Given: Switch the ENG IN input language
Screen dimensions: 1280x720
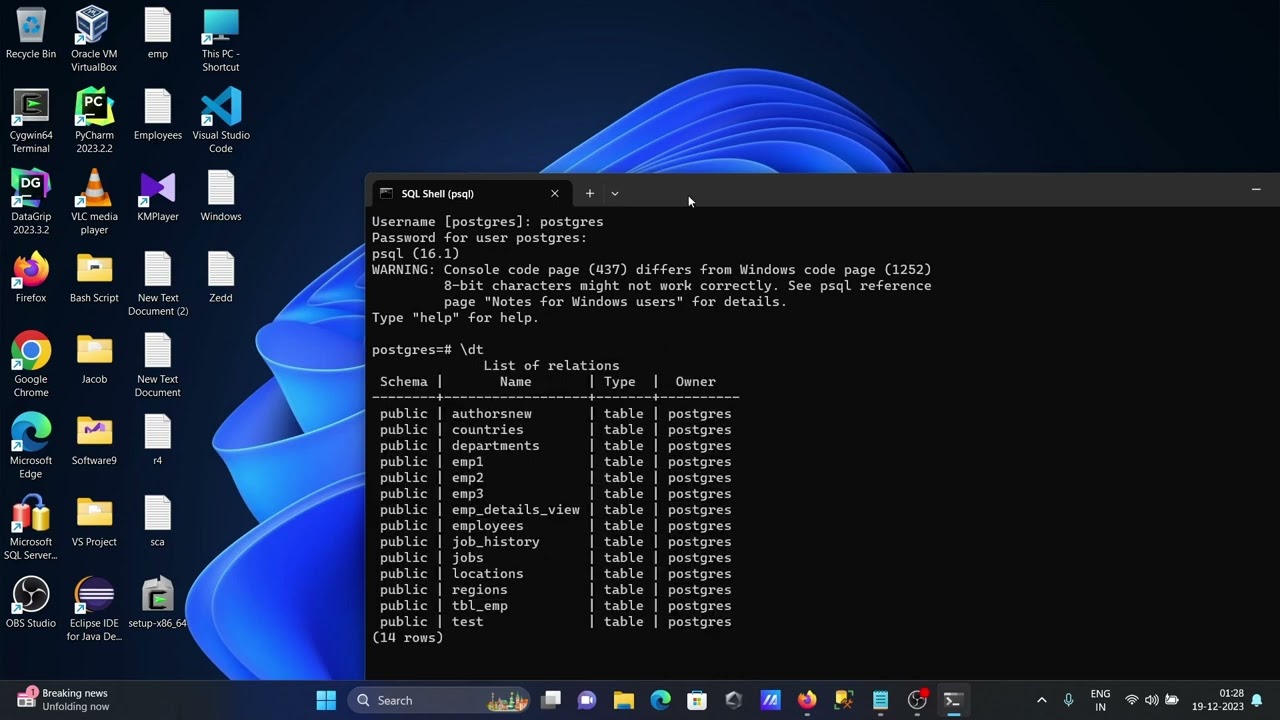Looking at the screenshot, I should (x=1100, y=700).
